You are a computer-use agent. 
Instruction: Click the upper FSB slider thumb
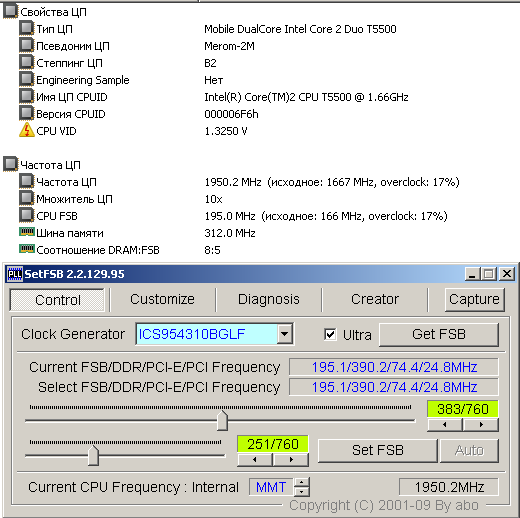click(x=222, y=421)
